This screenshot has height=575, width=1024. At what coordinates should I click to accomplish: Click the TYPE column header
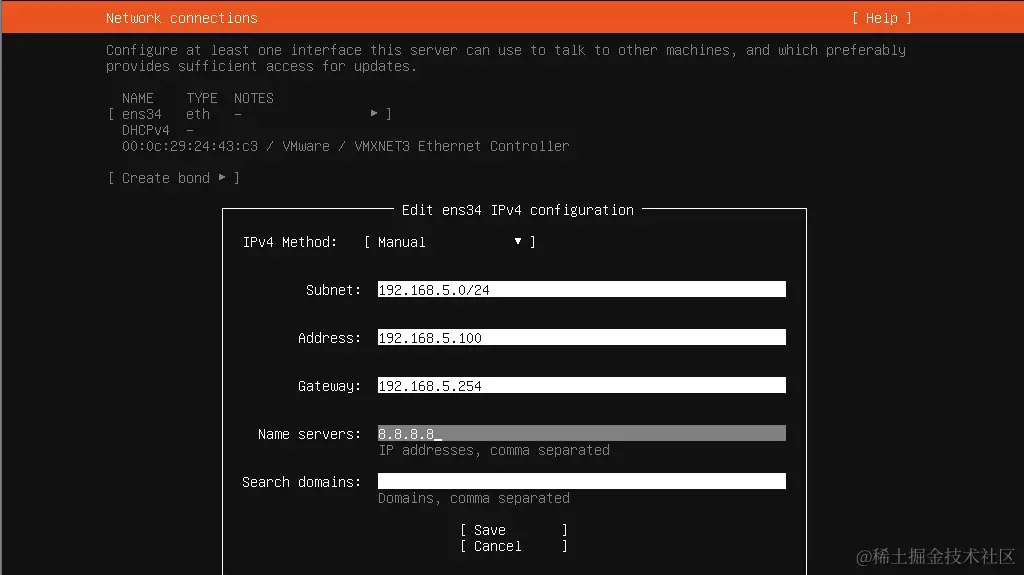201,98
